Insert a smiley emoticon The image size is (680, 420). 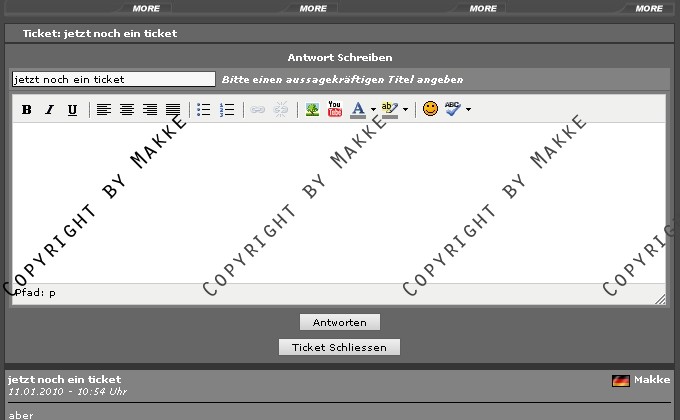click(430, 110)
